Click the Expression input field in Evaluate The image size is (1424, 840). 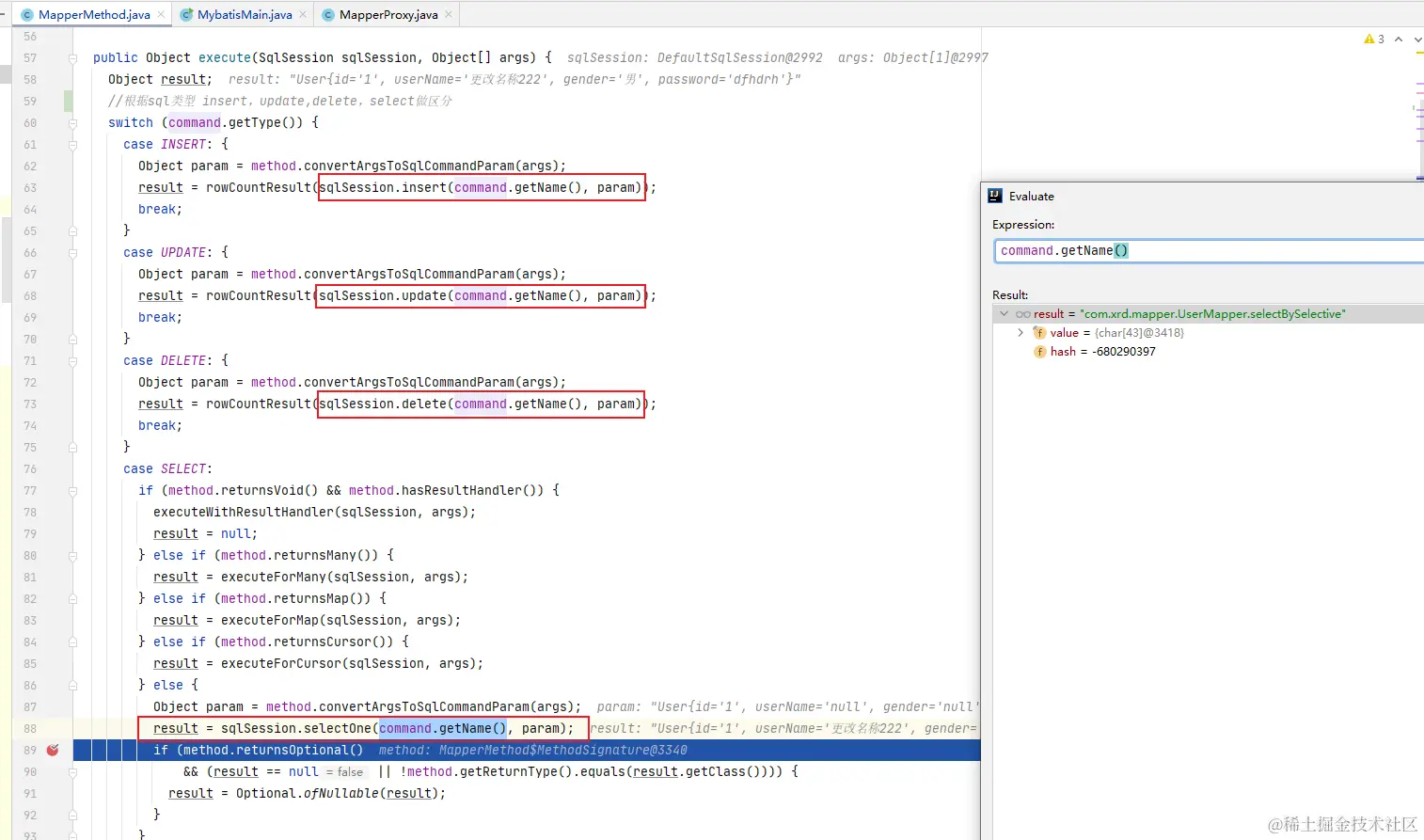(1209, 250)
